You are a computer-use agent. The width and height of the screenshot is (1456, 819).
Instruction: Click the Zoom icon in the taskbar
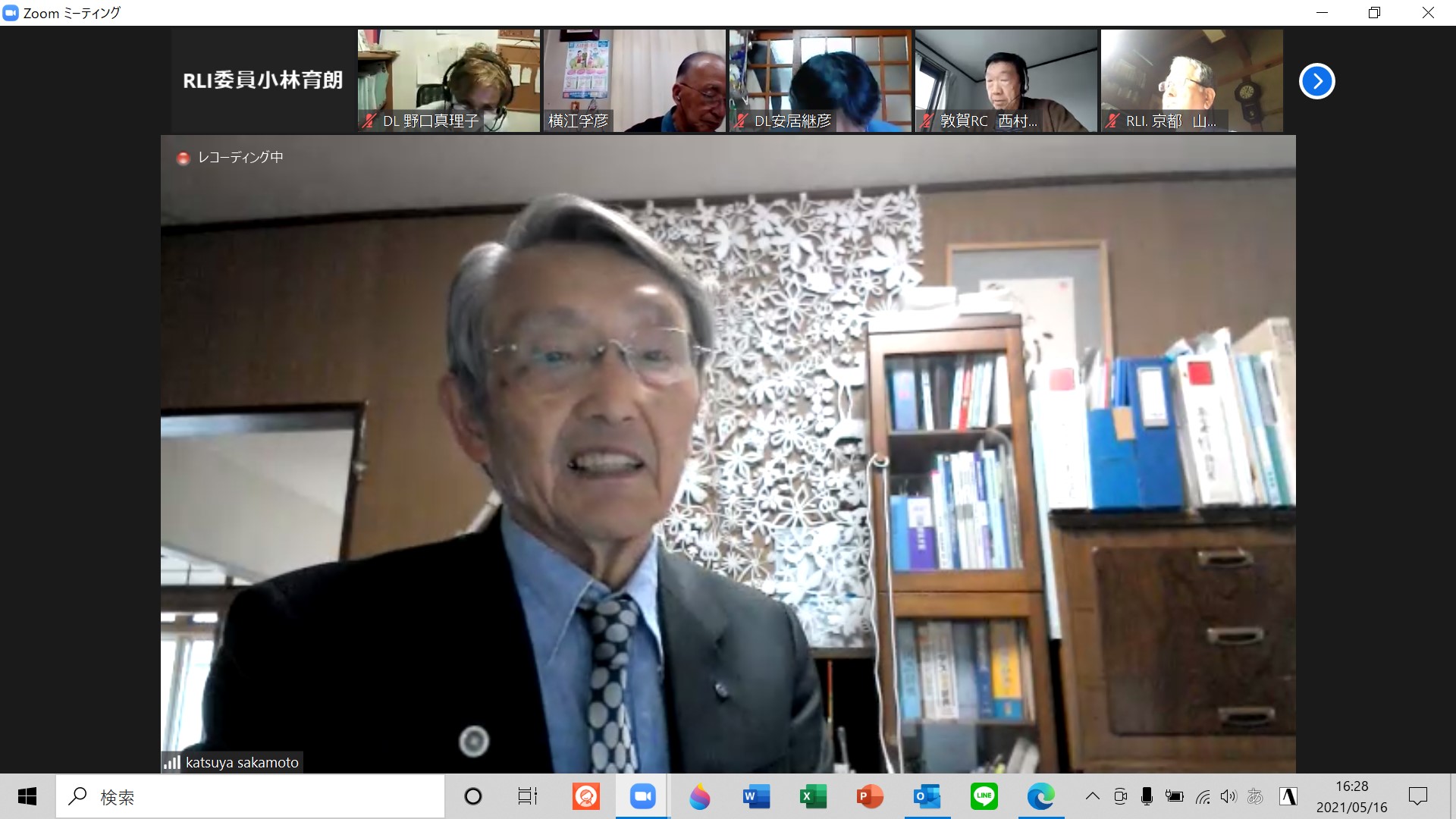point(642,796)
